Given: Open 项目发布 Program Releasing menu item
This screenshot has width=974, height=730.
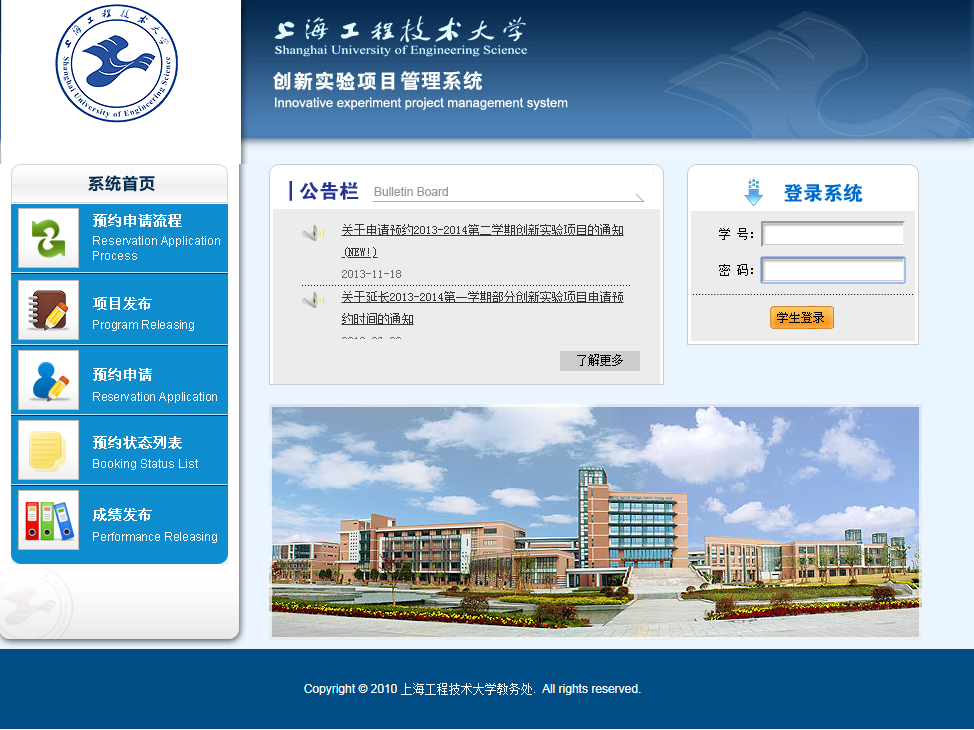Looking at the screenshot, I should [122, 304].
